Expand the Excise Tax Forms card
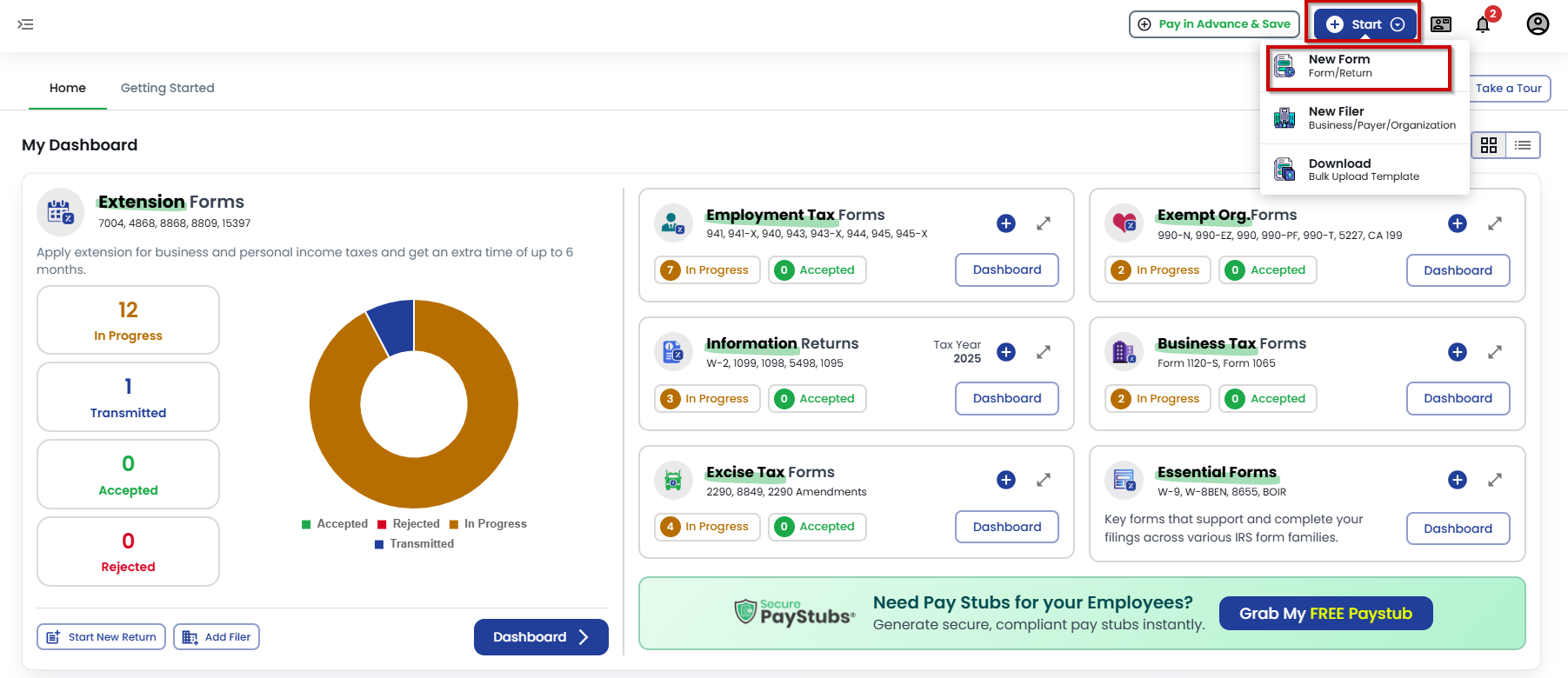Screen dimensions: 1568x678 pos(1044,480)
